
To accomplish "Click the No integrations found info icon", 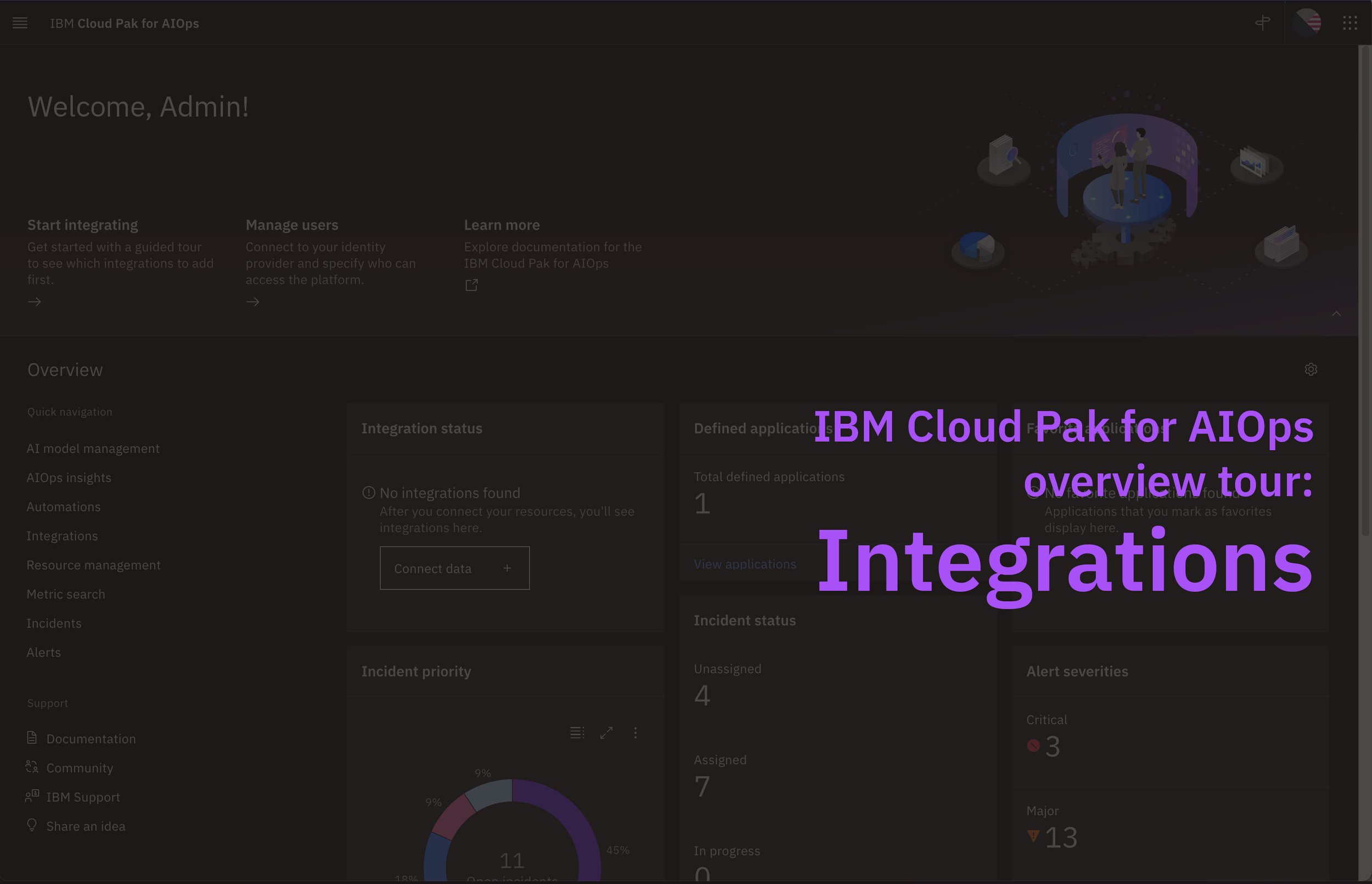I will [x=369, y=493].
